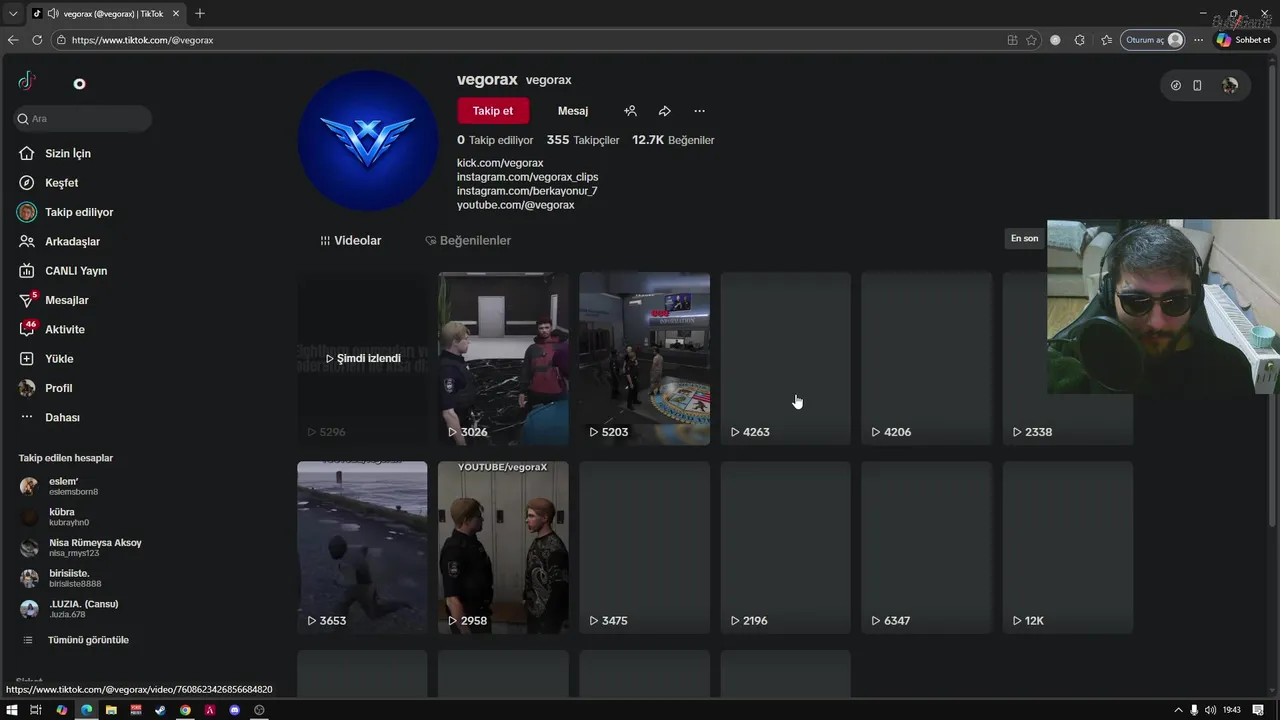Image resolution: width=1280 pixels, height=720 pixels.
Task: Click the 12.7K Beğeniler count
Action: pyautogui.click(x=673, y=140)
